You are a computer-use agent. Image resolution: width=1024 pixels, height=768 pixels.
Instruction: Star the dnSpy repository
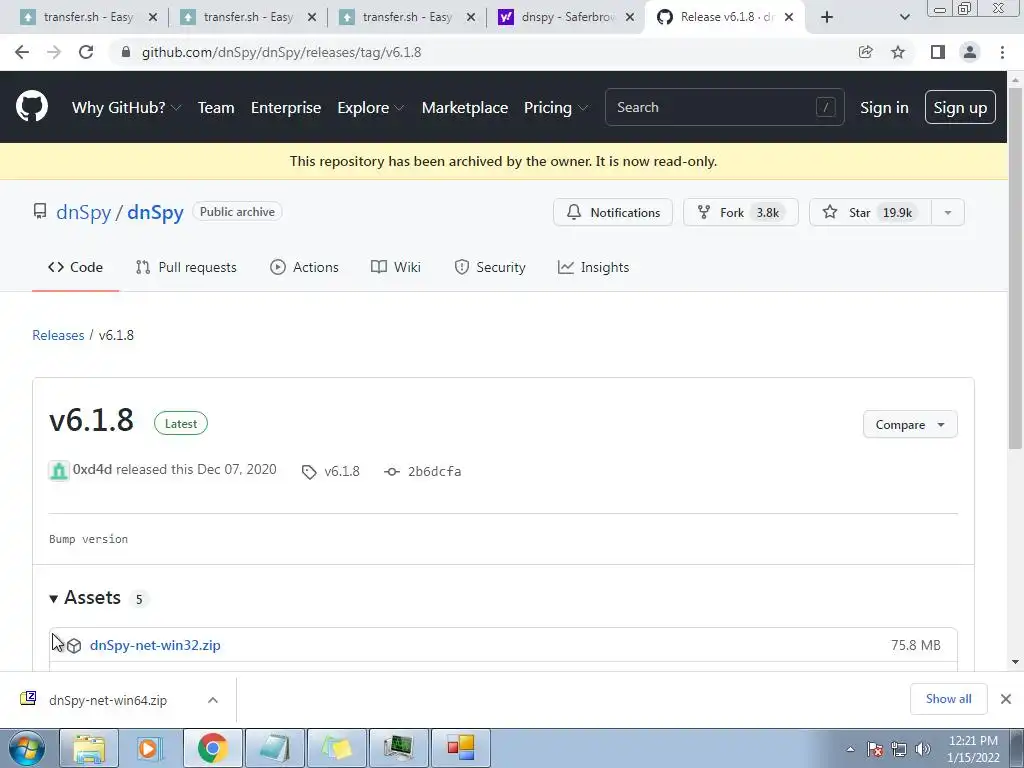pos(870,212)
